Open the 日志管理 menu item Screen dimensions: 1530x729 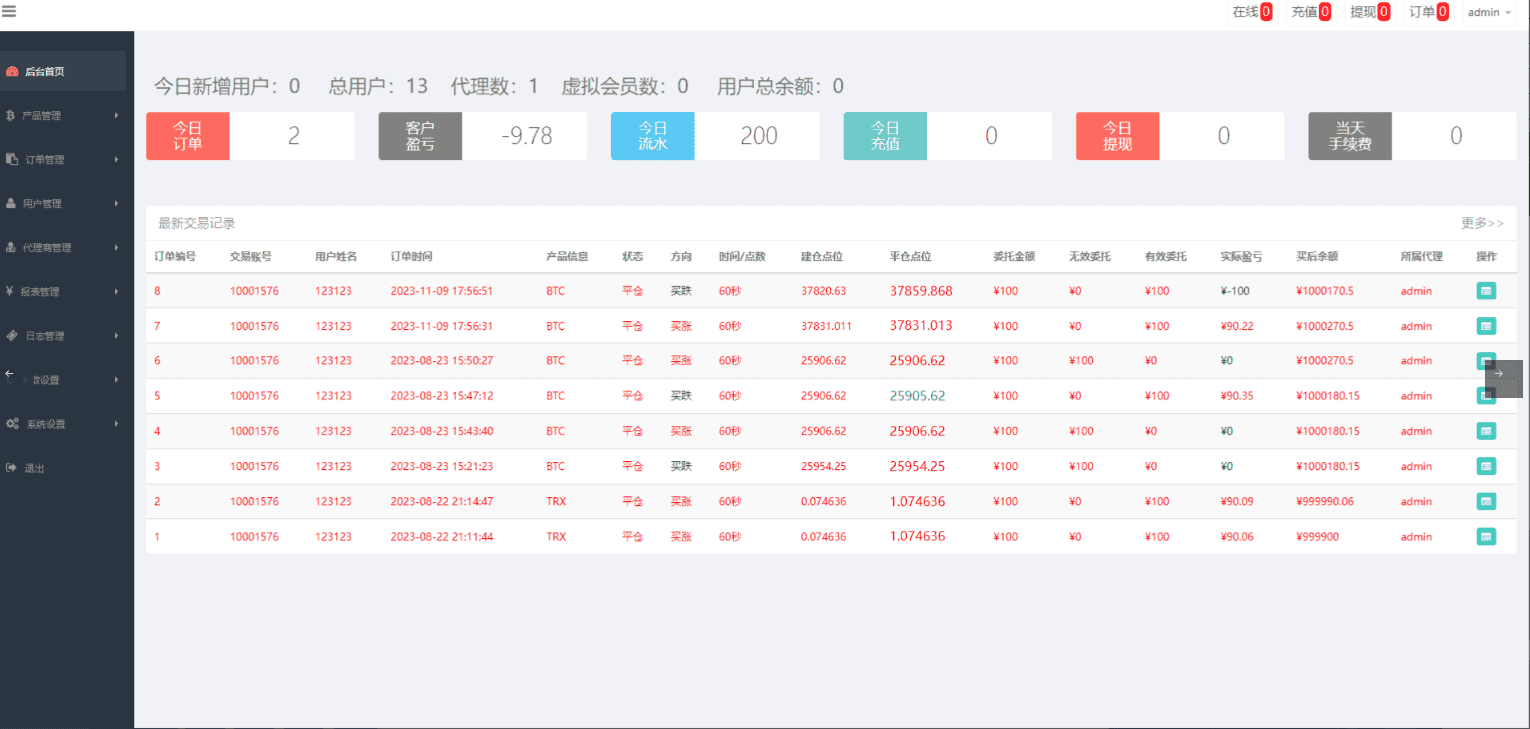[x=62, y=336]
